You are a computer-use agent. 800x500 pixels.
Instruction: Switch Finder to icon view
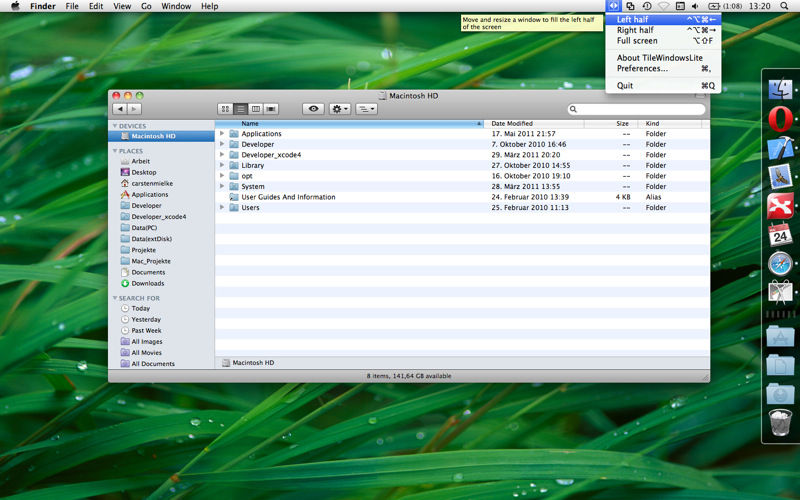pyautogui.click(x=225, y=109)
